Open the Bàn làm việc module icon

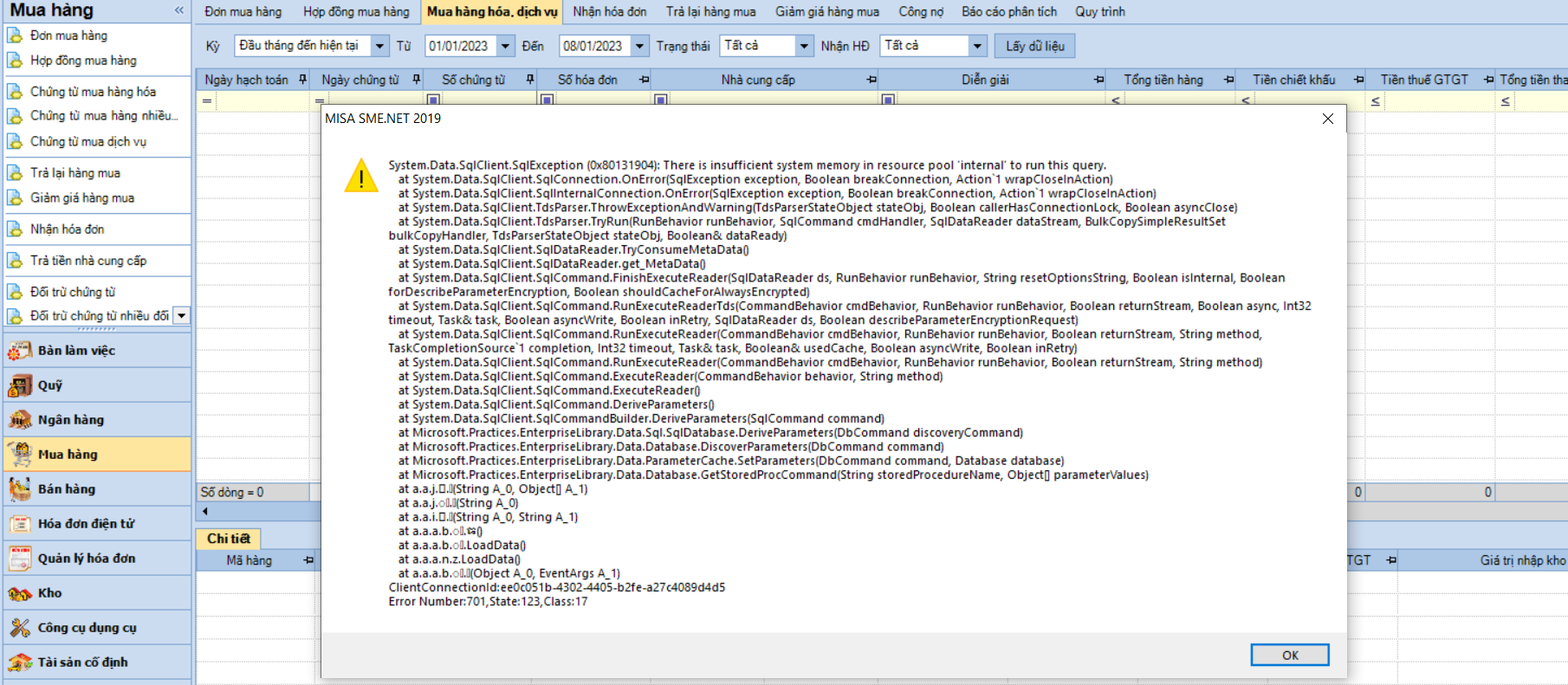(x=20, y=351)
